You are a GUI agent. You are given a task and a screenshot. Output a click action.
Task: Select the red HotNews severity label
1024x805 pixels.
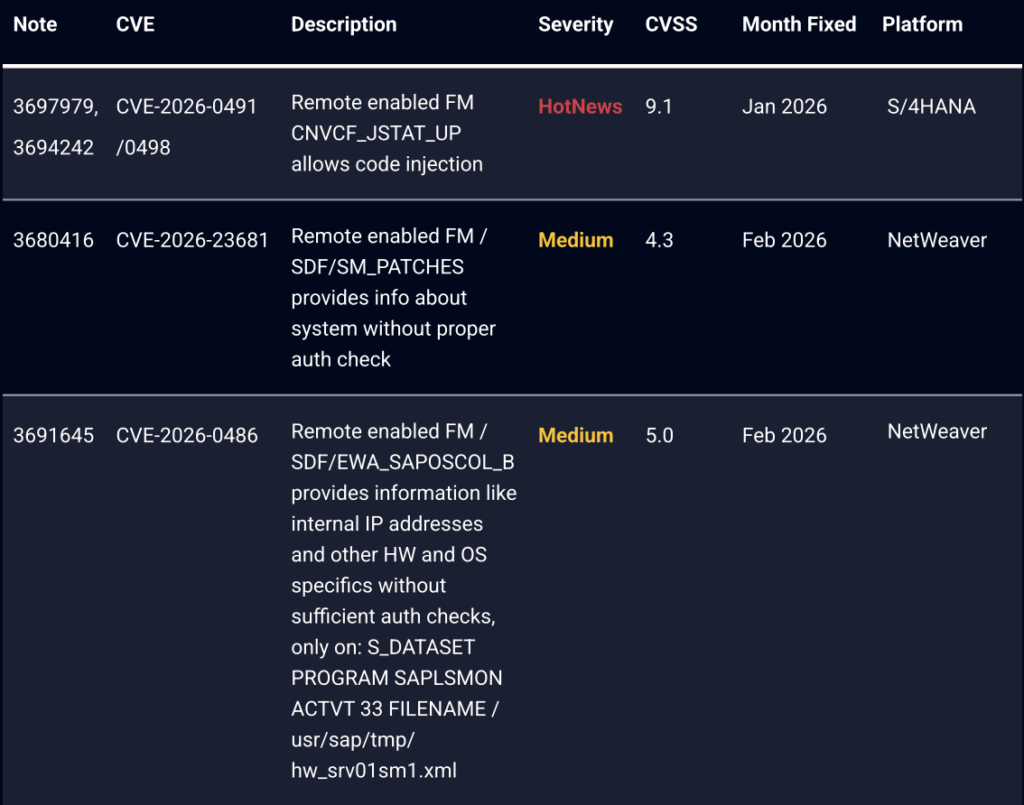pyautogui.click(x=580, y=107)
